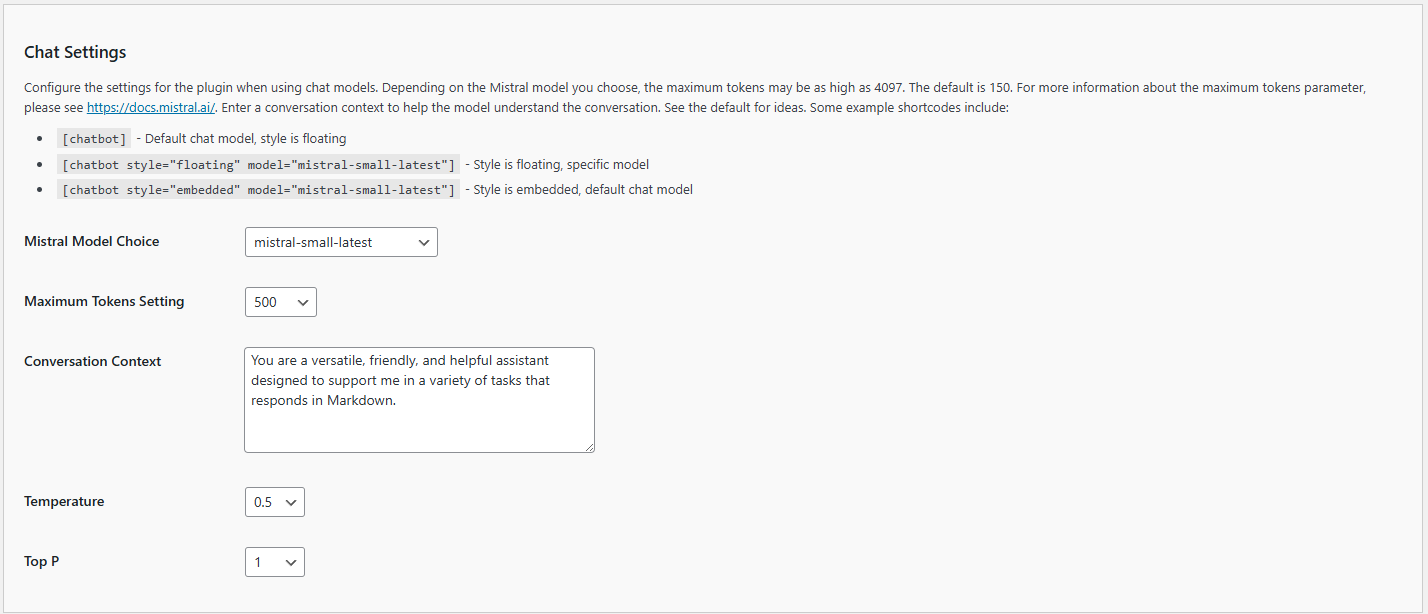Click the Maximum Tokens dropdown chevron

point(303,302)
